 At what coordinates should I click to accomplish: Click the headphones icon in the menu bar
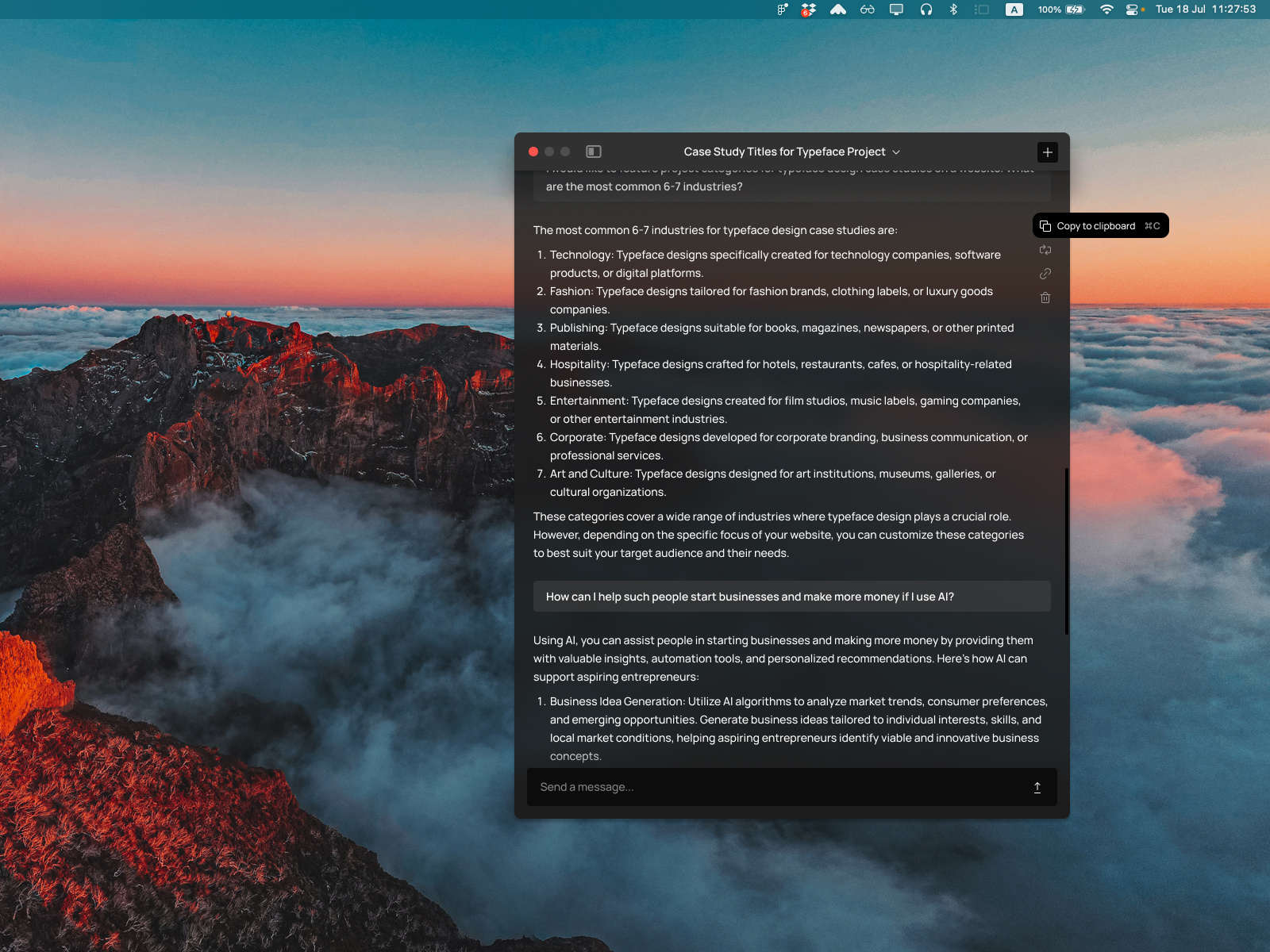(x=926, y=10)
